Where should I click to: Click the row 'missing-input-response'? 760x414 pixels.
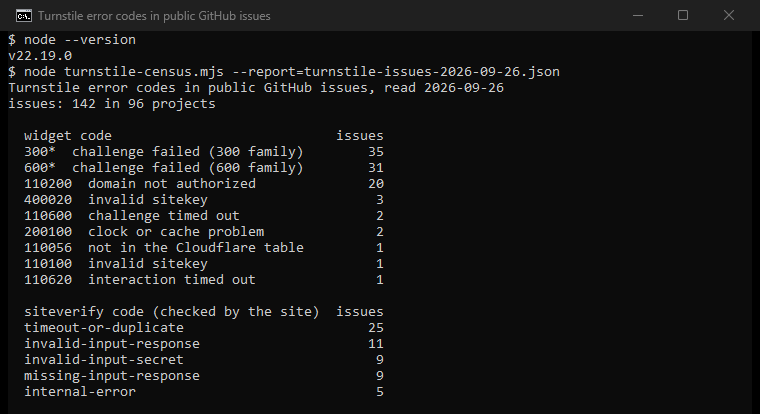click(x=204, y=376)
